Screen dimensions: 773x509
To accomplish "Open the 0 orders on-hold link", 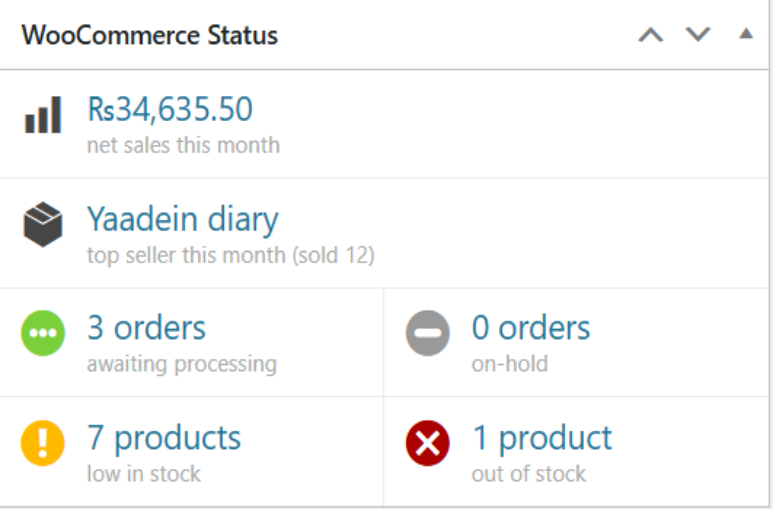I will pyautogui.click(x=531, y=328).
